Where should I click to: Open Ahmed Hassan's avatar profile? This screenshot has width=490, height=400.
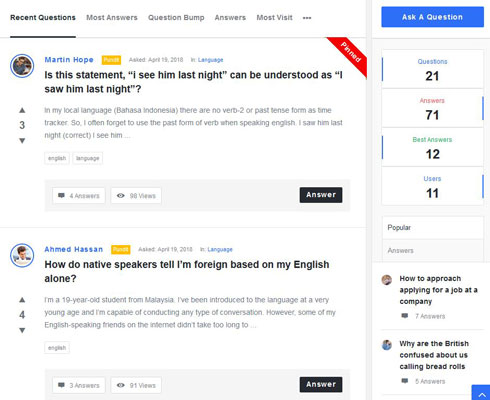[x=22, y=255]
